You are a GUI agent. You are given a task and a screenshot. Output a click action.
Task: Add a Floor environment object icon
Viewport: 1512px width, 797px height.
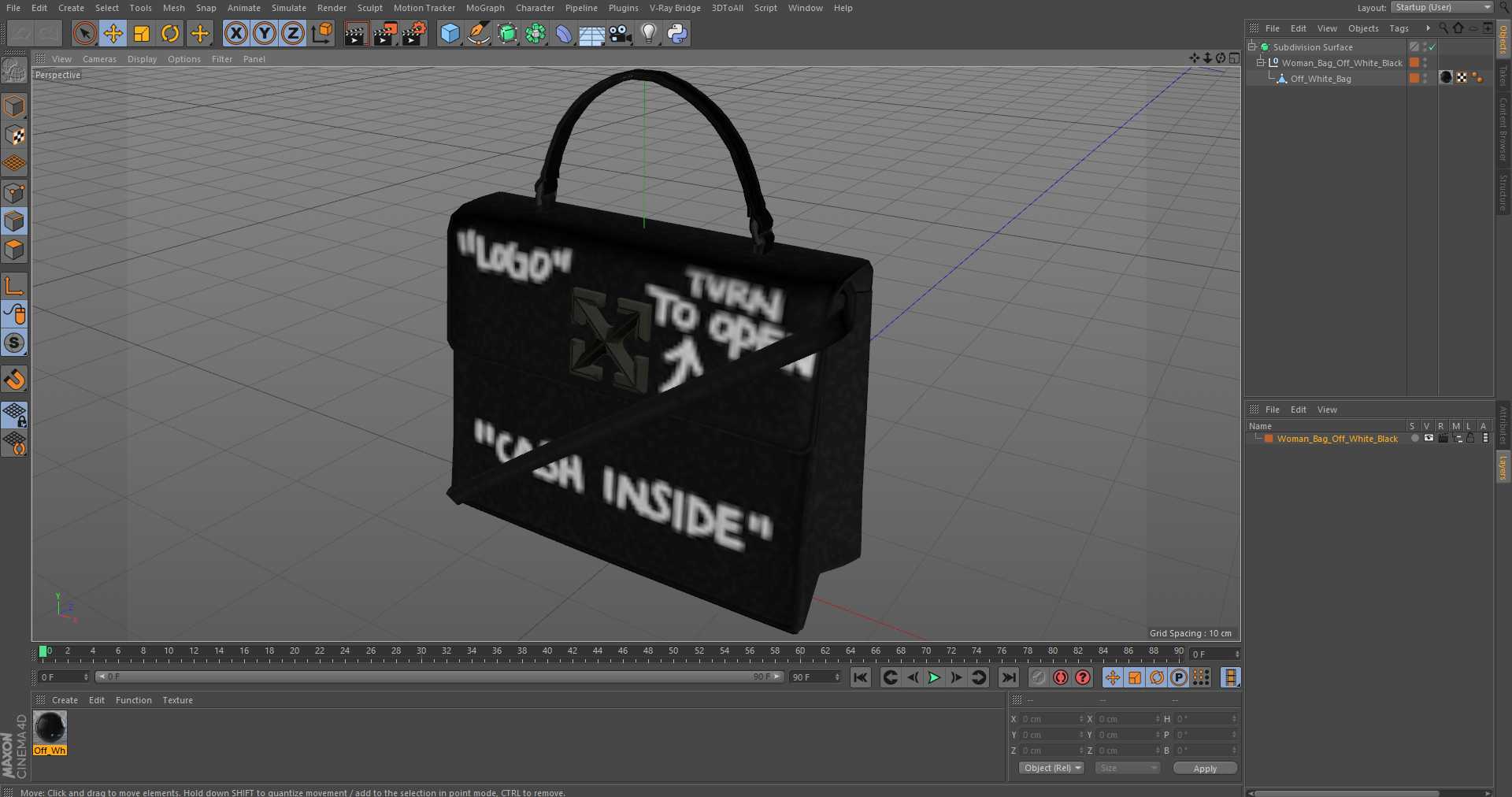pyautogui.click(x=592, y=33)
